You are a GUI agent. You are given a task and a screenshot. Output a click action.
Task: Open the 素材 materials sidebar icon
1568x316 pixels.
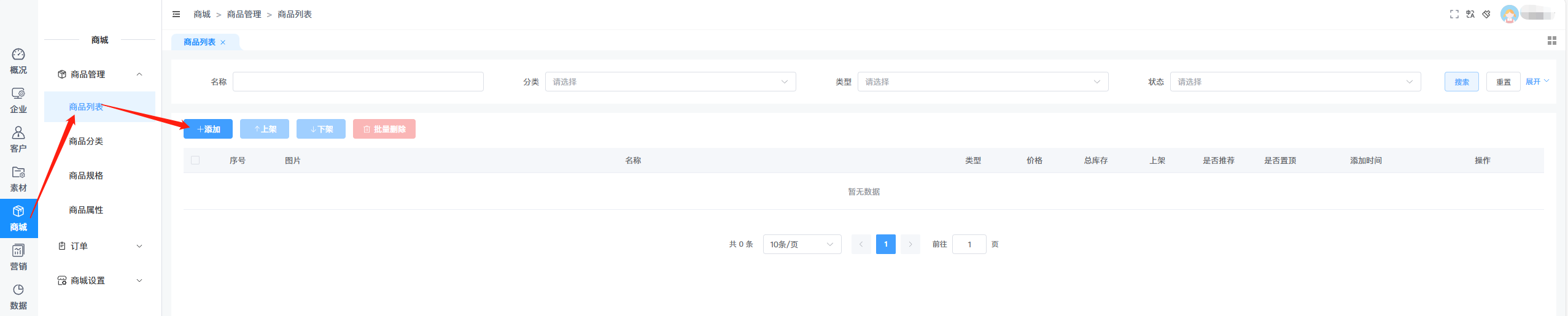coord(18,179)
